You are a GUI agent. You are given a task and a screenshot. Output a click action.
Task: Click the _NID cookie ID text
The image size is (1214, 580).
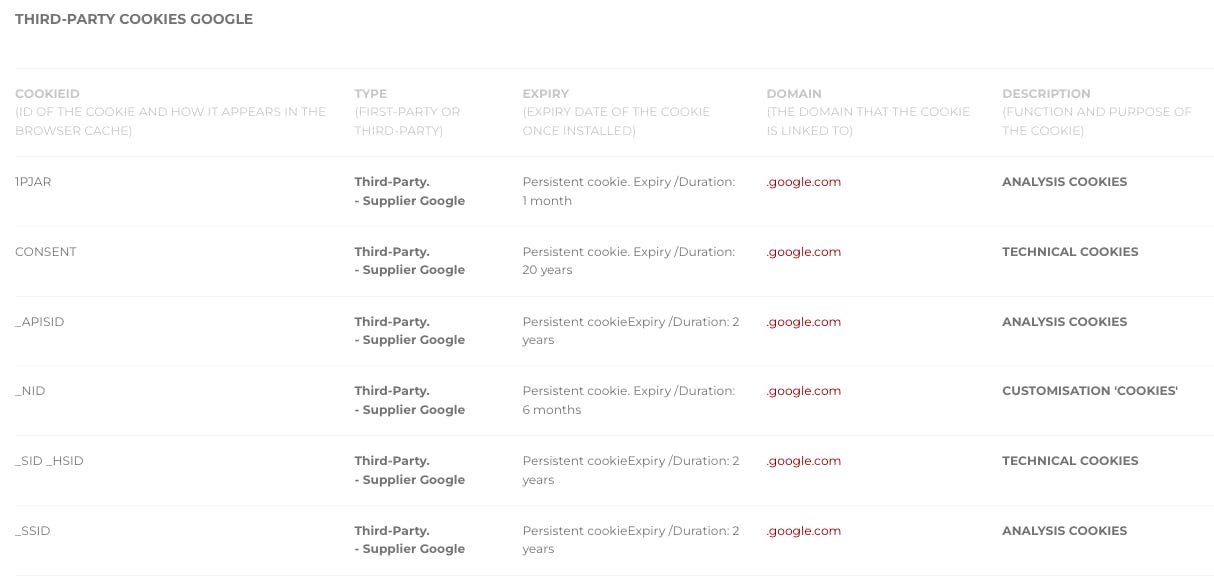coord(30,391)
